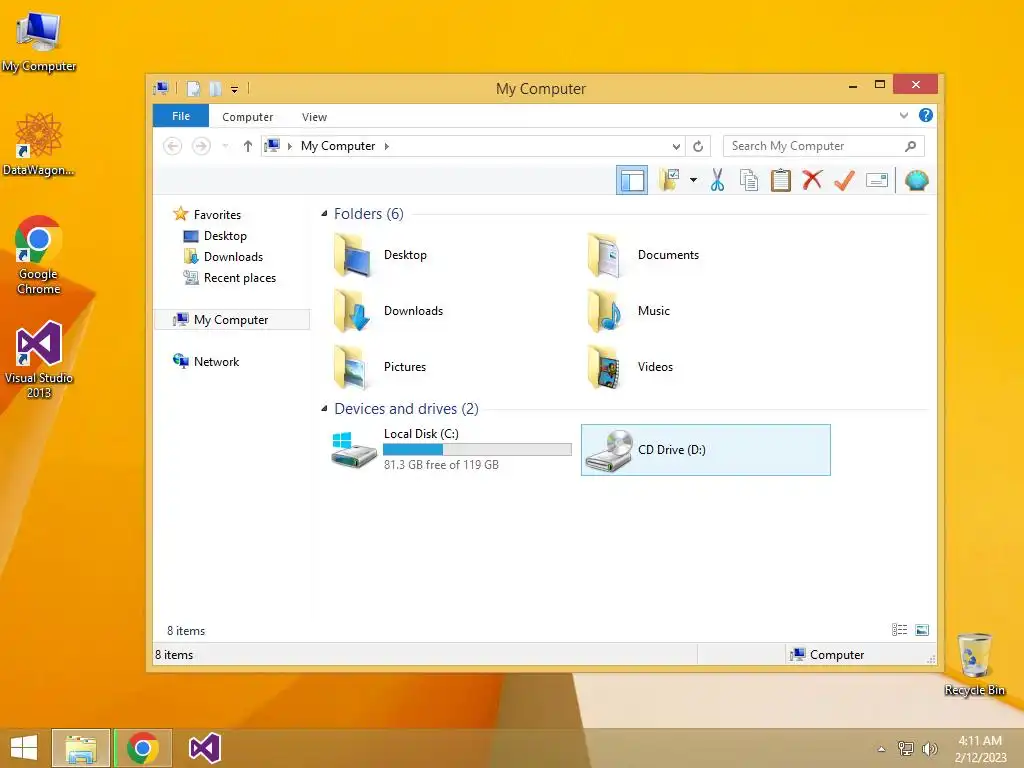Click the scissors Cut icon
Image resolution: width=1024 pixels, height=768 pixels.
coord(717,180)
